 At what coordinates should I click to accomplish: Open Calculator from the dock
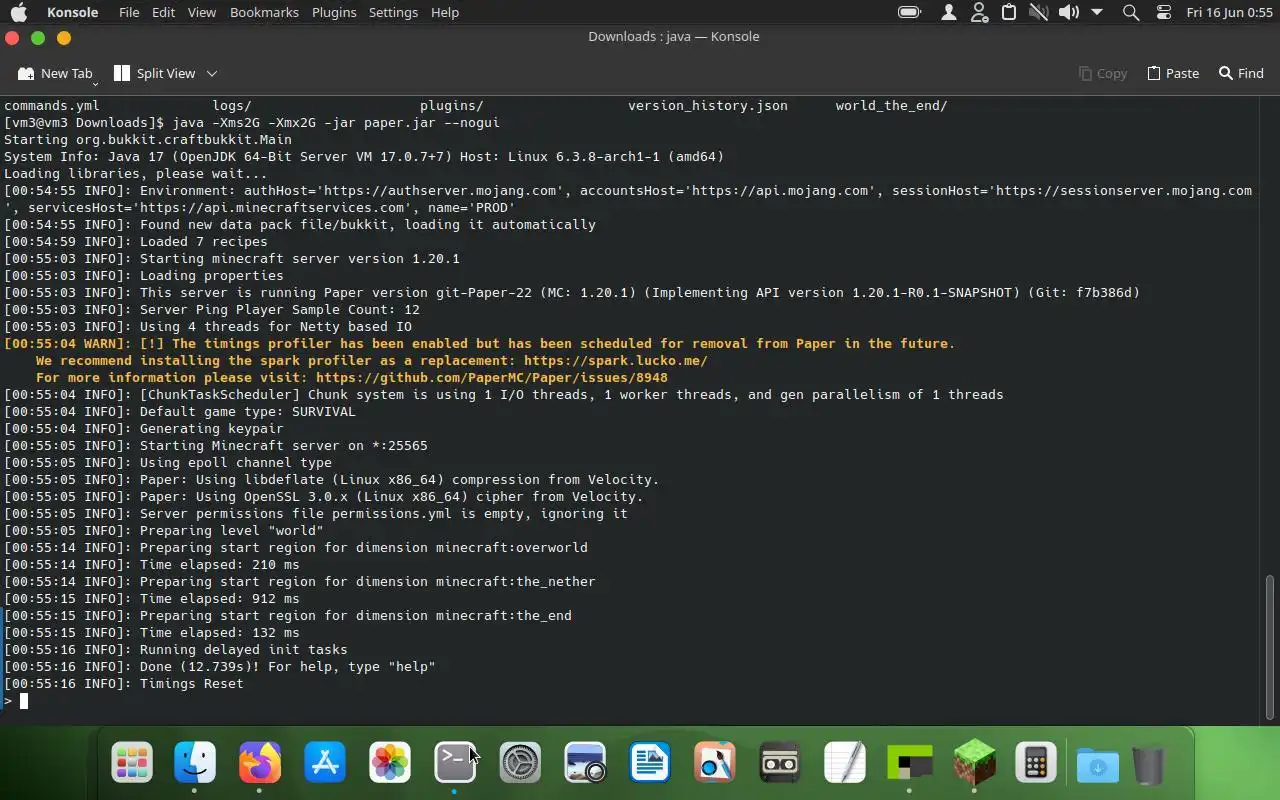click(x=1036, y=763)
